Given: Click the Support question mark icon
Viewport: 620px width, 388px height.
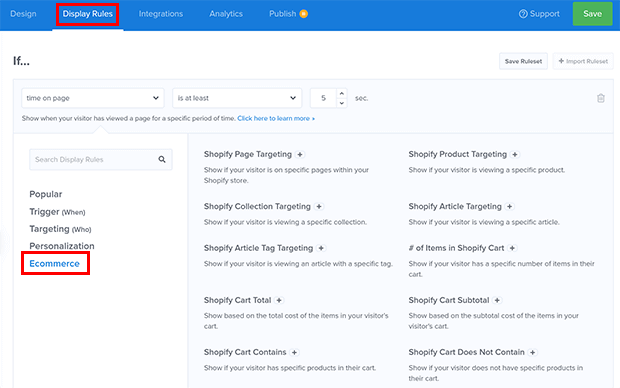Looking at the screenshot, I should (523, 14).
